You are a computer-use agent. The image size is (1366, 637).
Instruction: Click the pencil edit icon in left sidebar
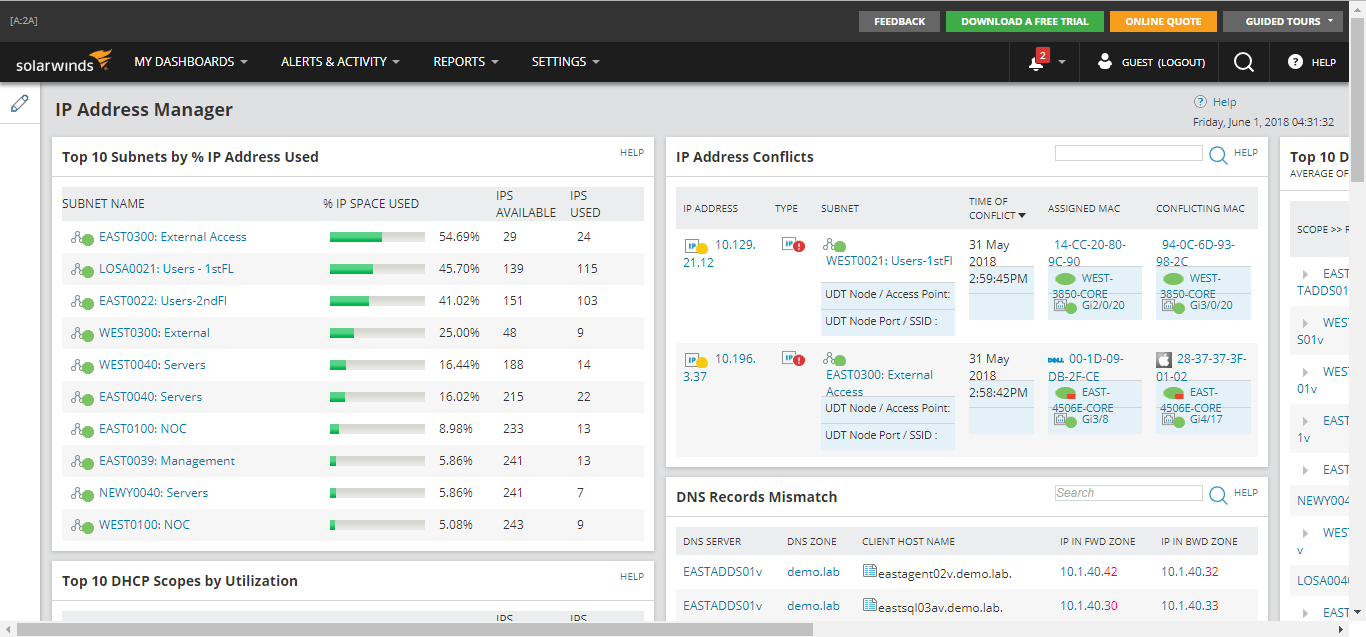click(18, 103)
